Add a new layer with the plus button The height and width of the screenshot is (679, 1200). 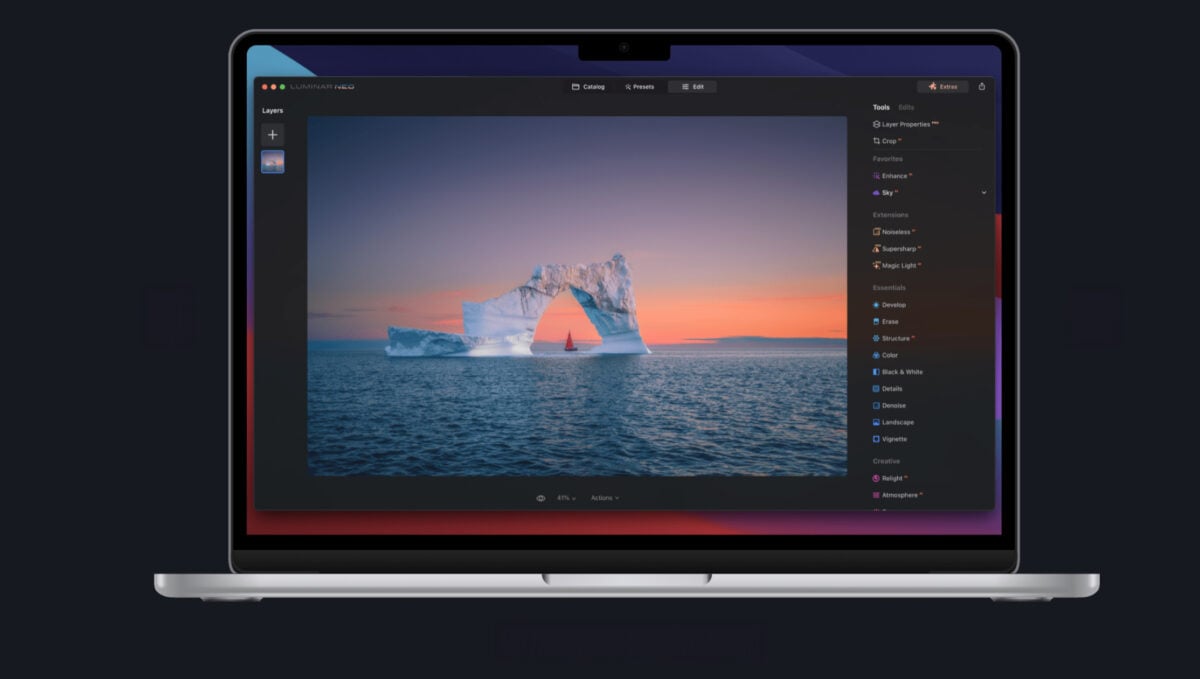272,135
